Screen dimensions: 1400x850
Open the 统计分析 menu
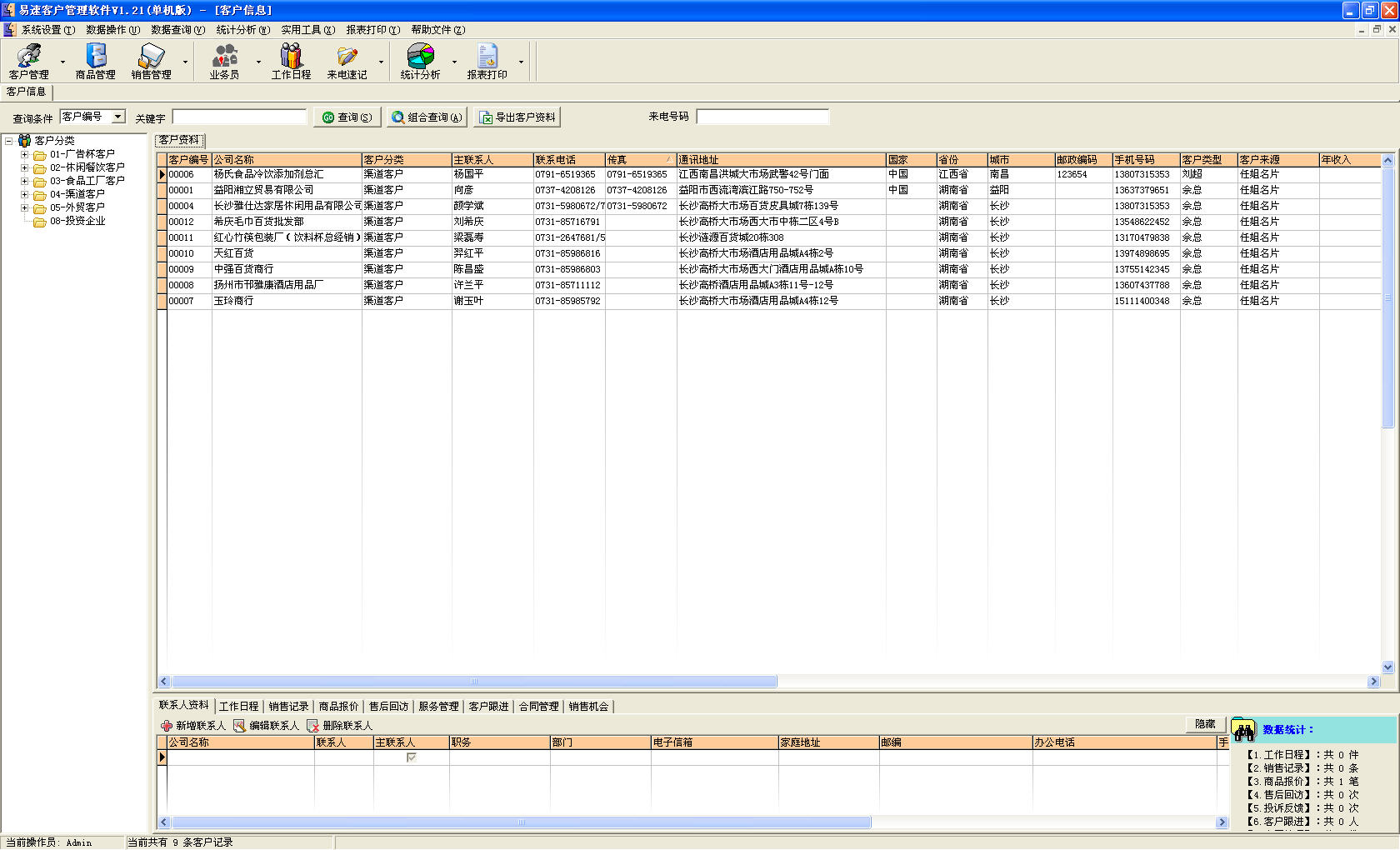click(243, 30)
